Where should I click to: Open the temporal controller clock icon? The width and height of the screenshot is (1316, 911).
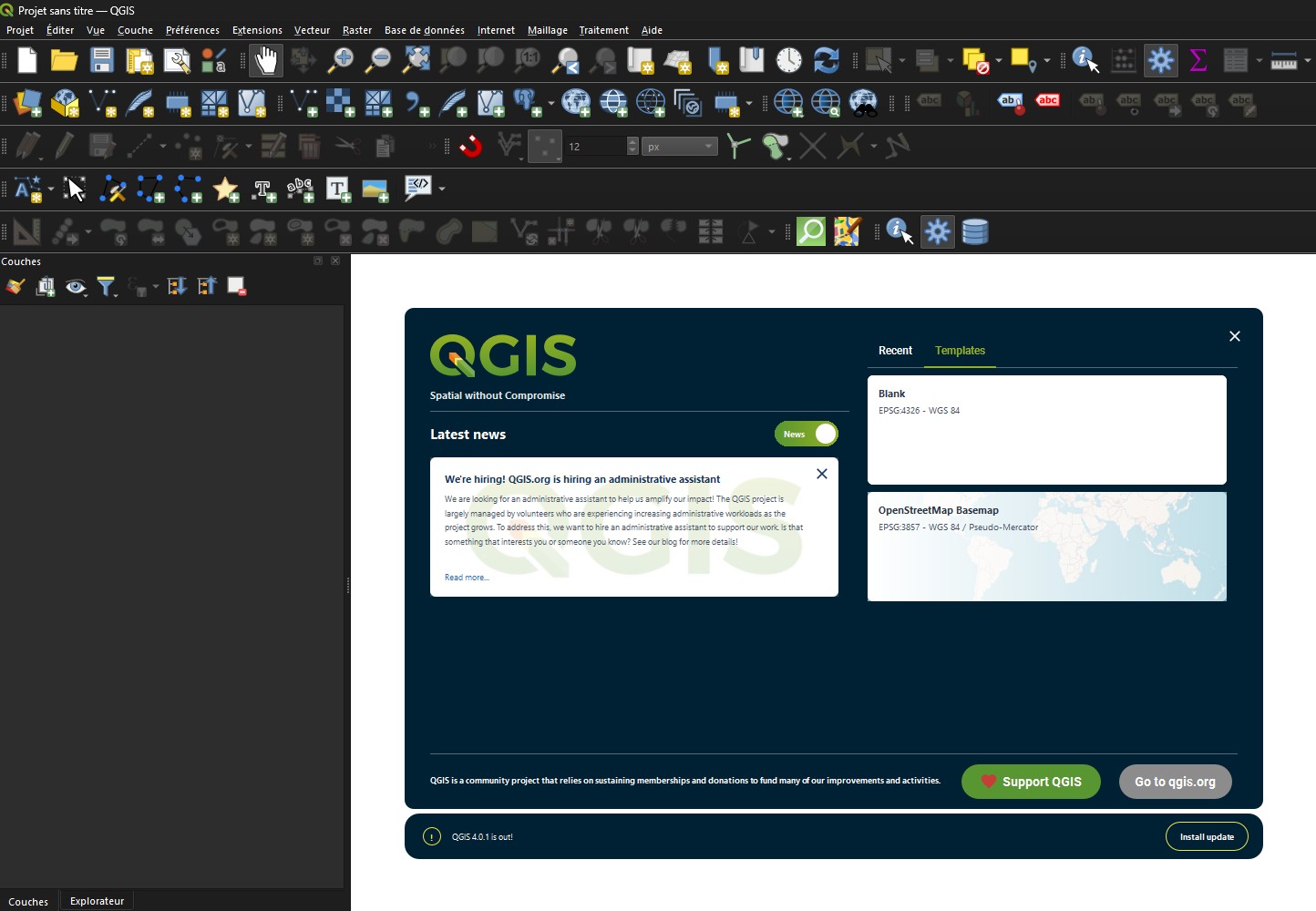click(789, 61)
